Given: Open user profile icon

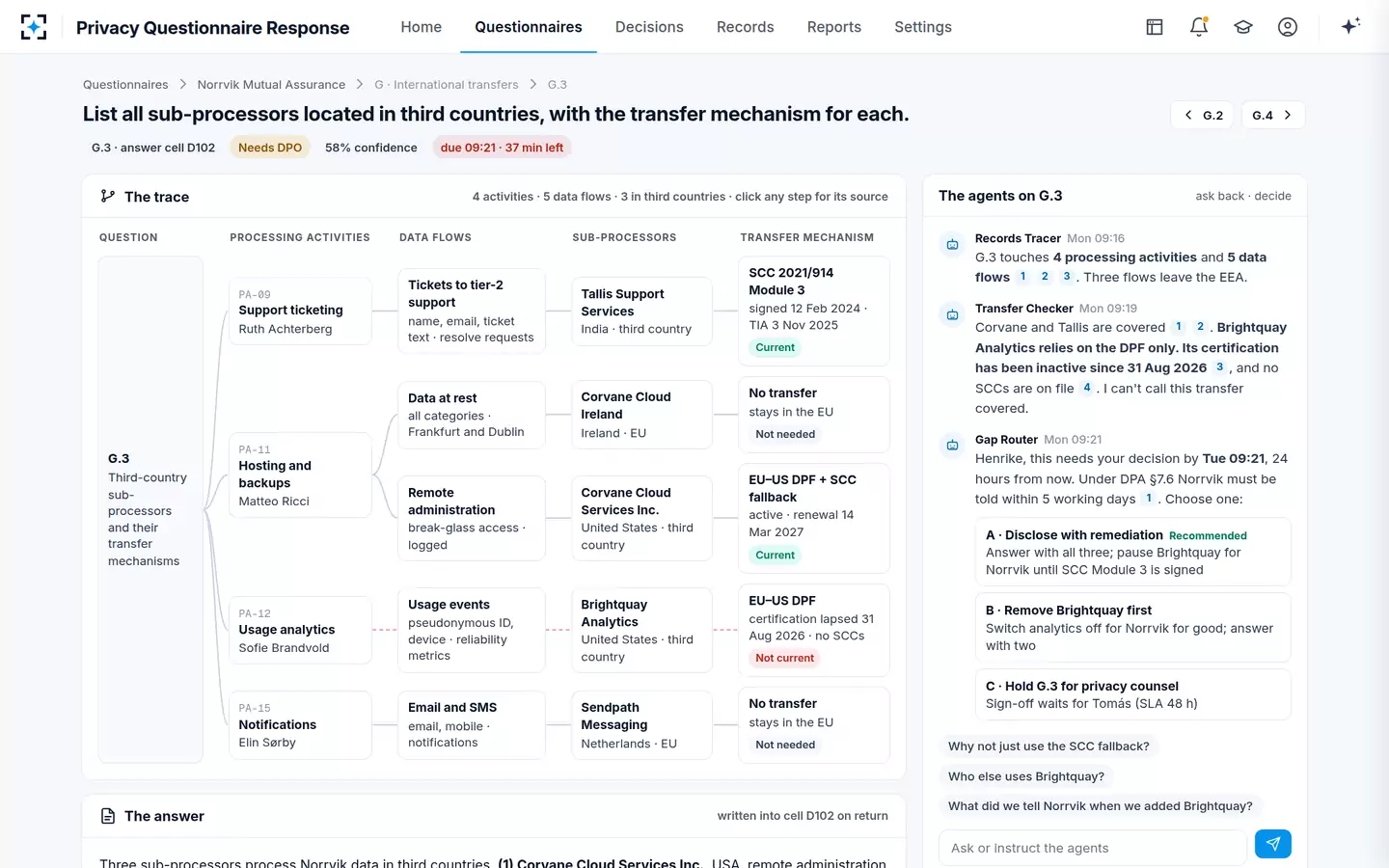Looking at the screenshot, I should (x=1288, y=27).
